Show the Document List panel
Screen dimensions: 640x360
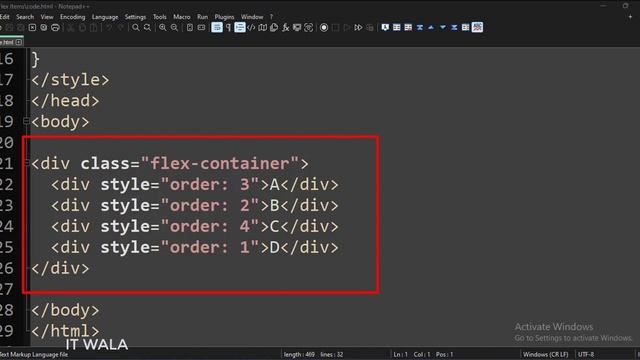point(274,27)
